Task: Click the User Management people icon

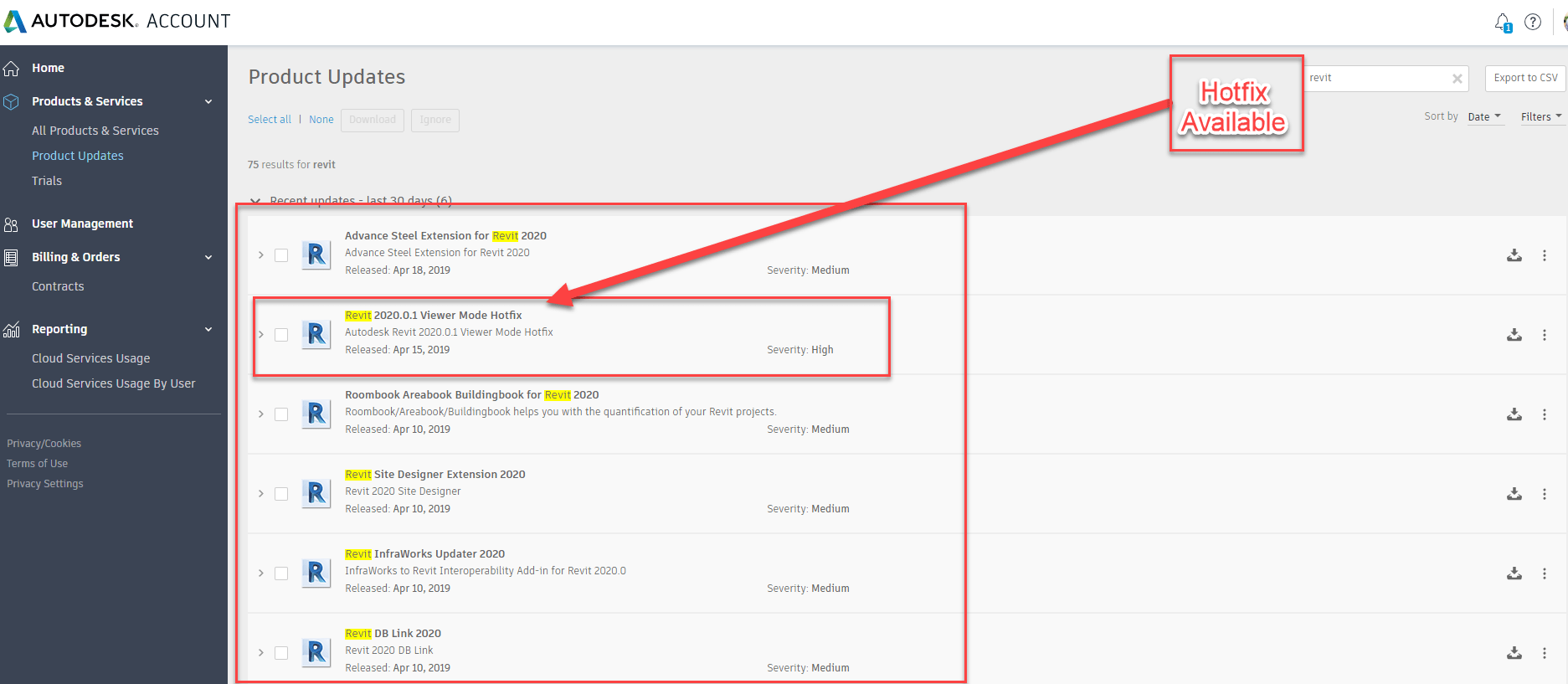Action: [x=11, y=224]
